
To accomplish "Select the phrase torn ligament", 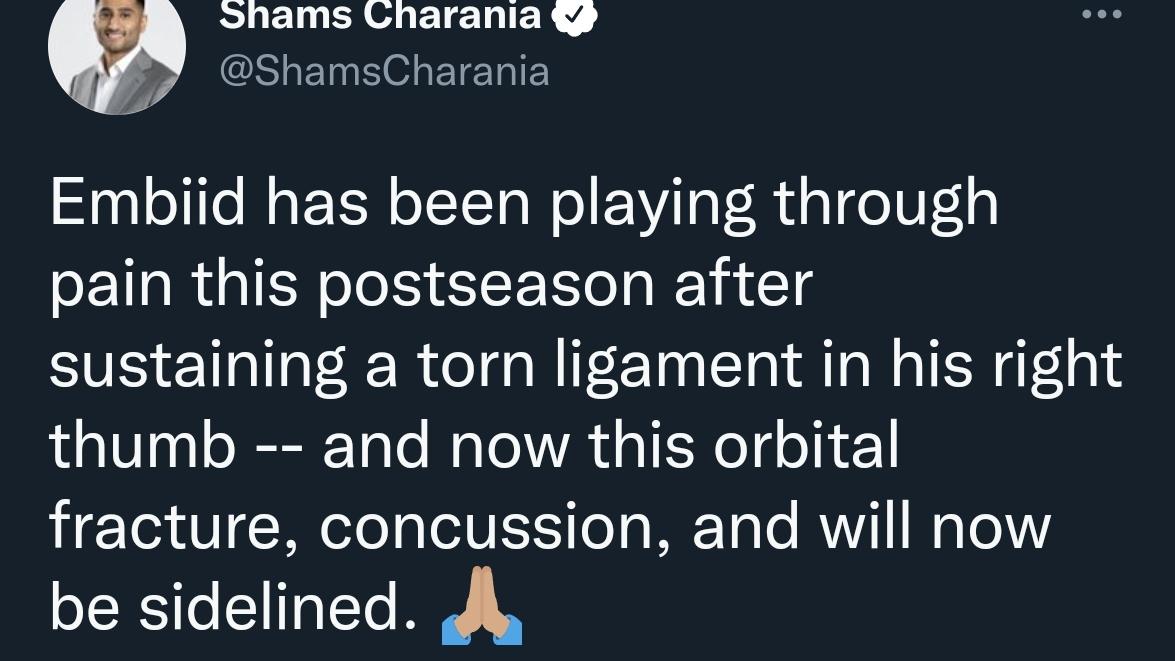I will (x=609, y=366).
